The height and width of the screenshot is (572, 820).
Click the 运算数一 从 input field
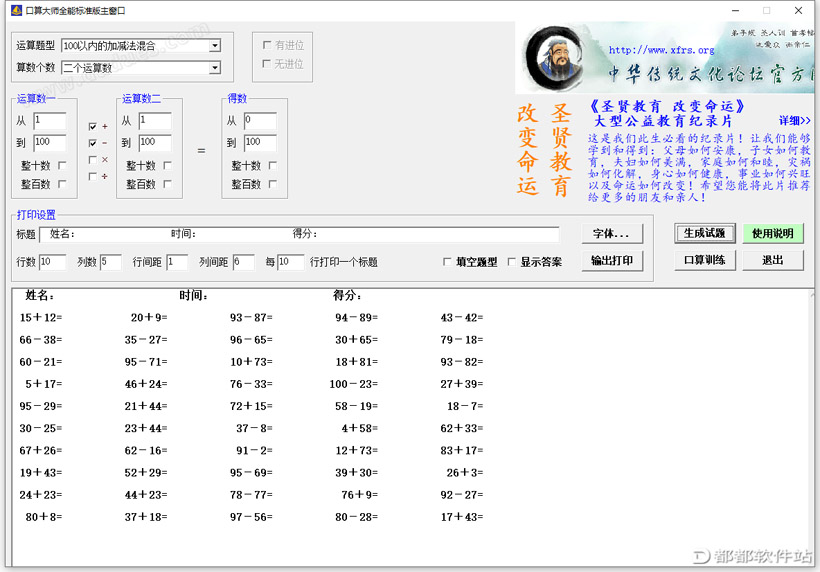click(x=50, y=121)
